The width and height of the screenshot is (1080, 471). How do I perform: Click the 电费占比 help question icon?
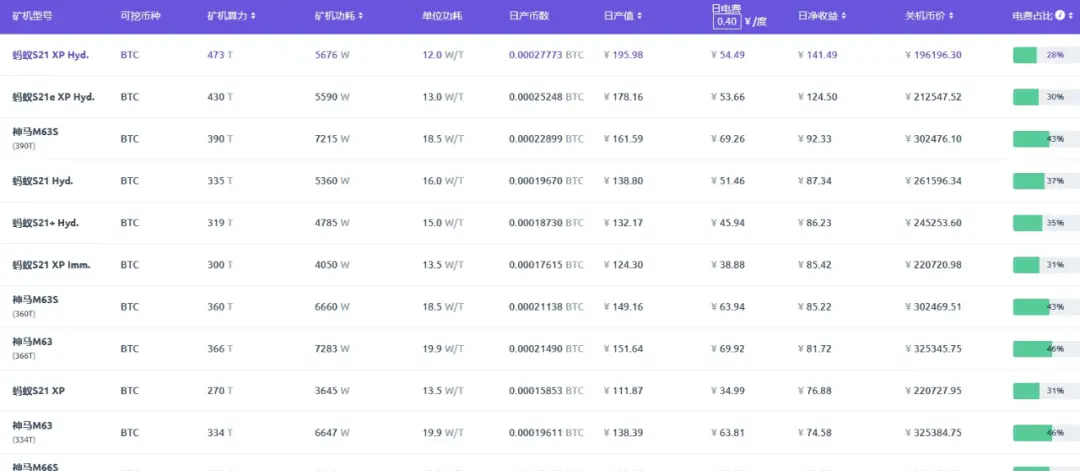point(1060,16)
